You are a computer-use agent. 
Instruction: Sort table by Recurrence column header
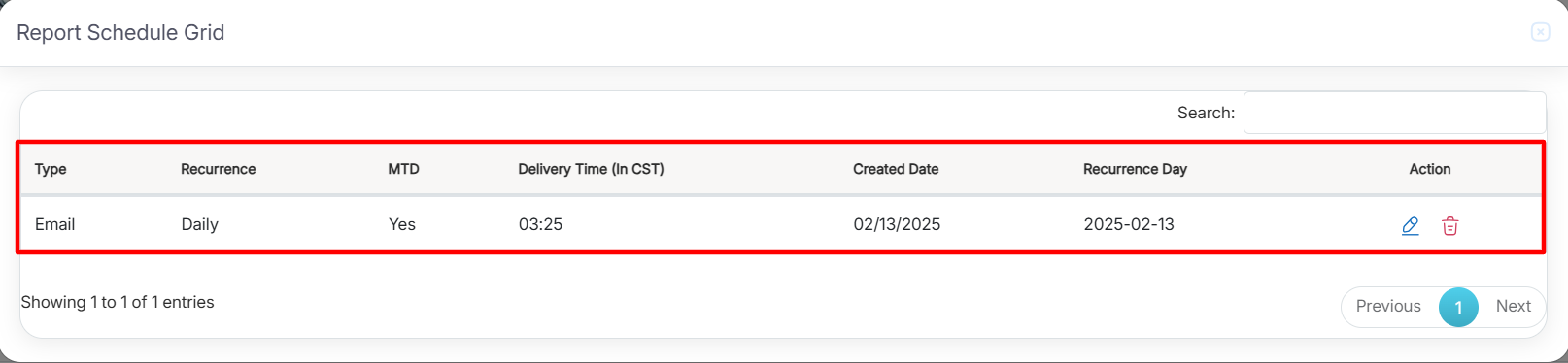click(x=219, y=169)
